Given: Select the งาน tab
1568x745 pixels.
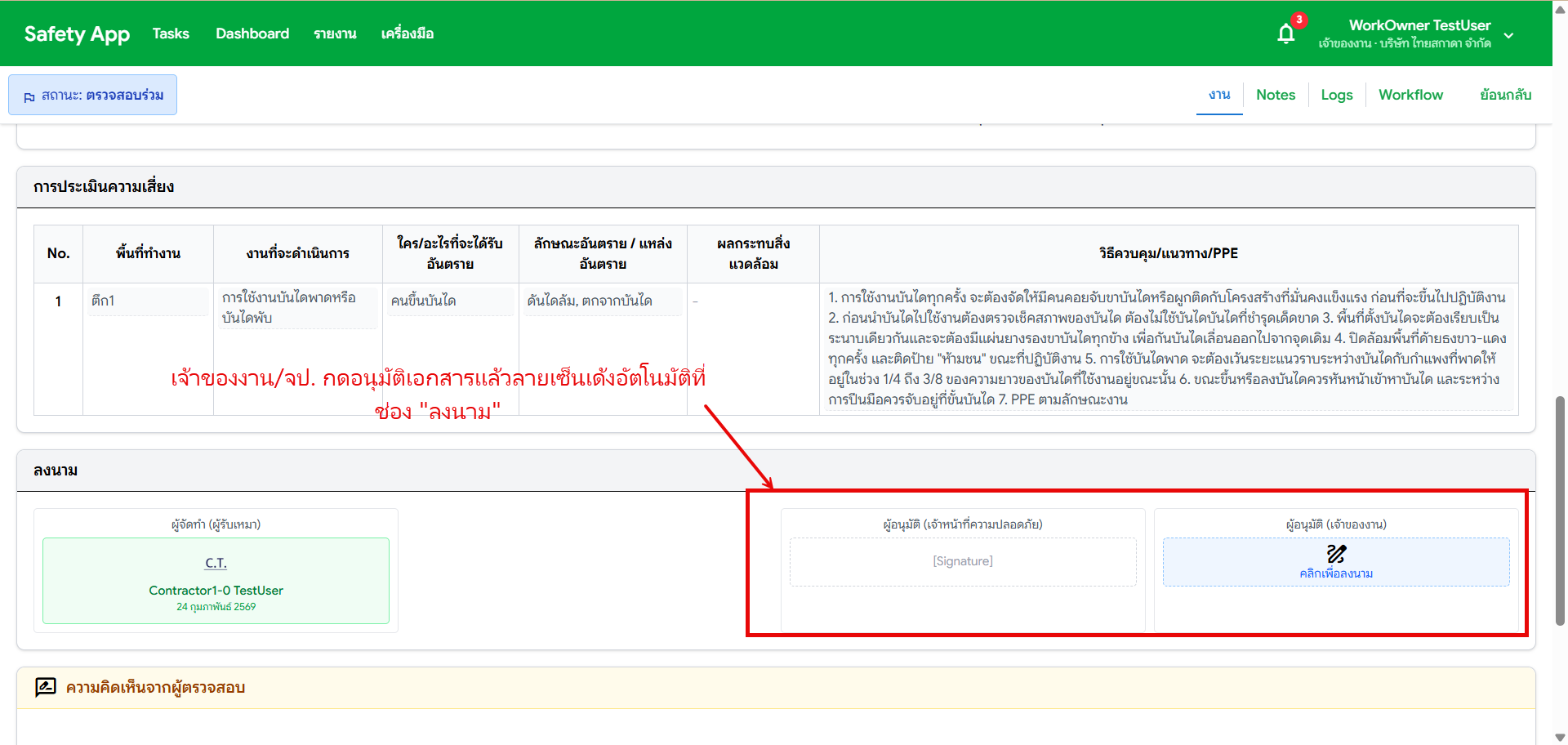Looking at the screenshot, I should 1219,95.
